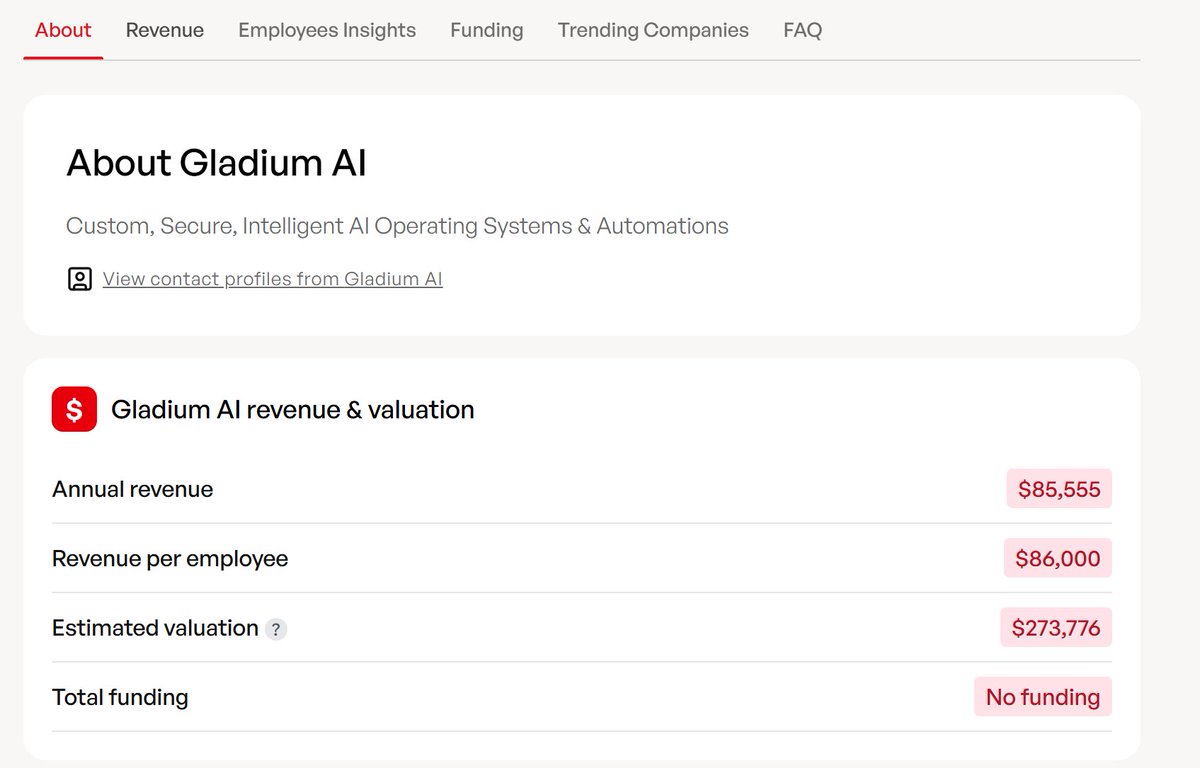The image size is (1200, 768).
Task: Click the Revenue per employee label
Action: click(170, 559)
